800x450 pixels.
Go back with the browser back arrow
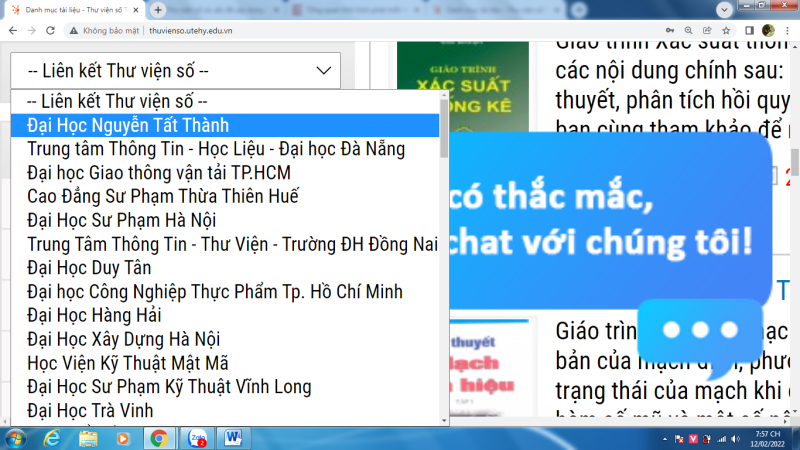(x=13, y=31)
